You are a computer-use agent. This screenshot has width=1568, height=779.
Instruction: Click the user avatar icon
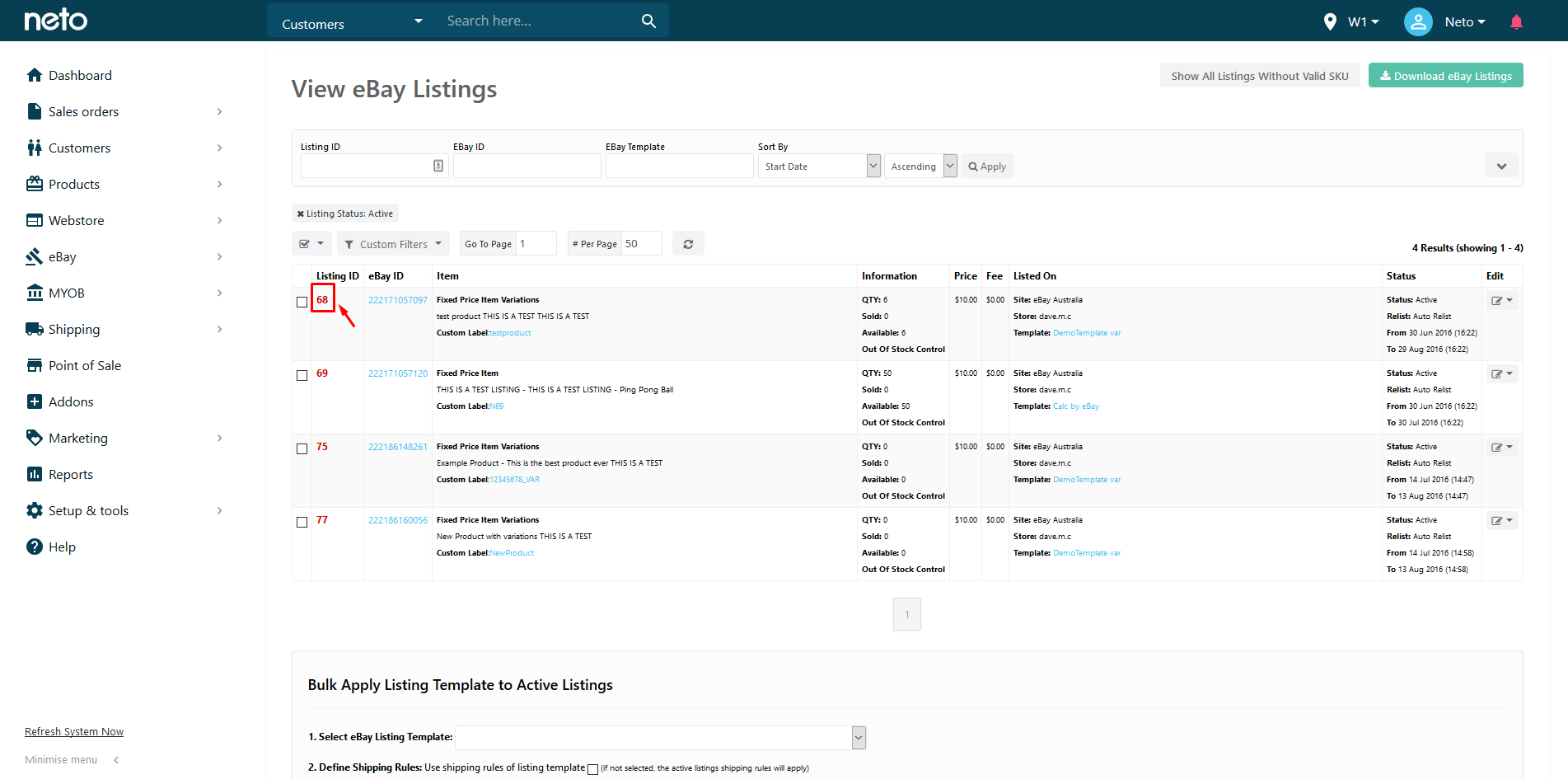[1418, 22]
